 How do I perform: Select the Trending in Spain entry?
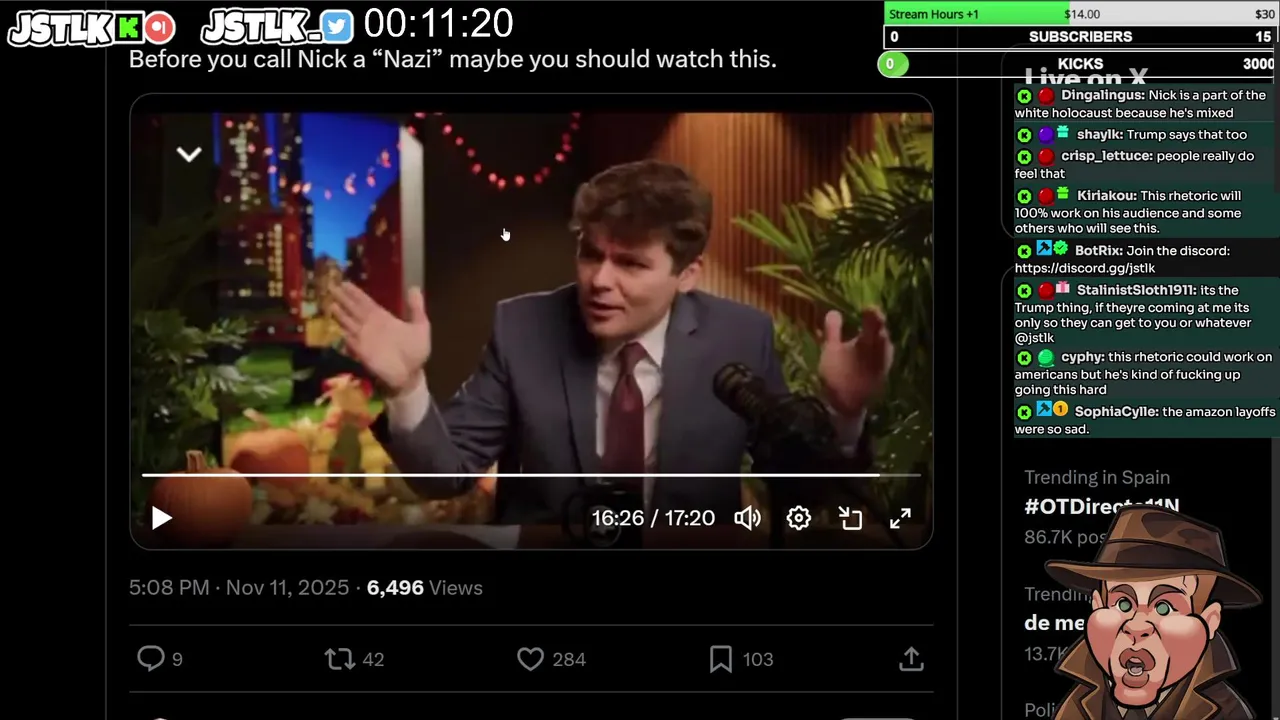[1097, 478]
